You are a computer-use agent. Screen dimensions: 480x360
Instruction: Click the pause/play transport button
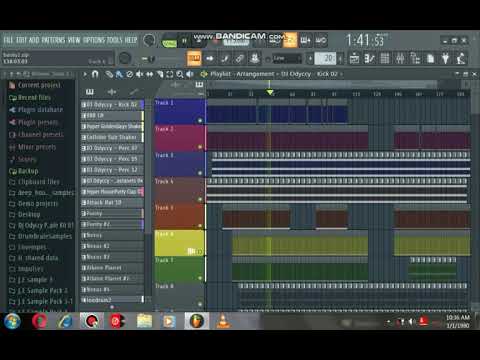click(x=184, y=41)
